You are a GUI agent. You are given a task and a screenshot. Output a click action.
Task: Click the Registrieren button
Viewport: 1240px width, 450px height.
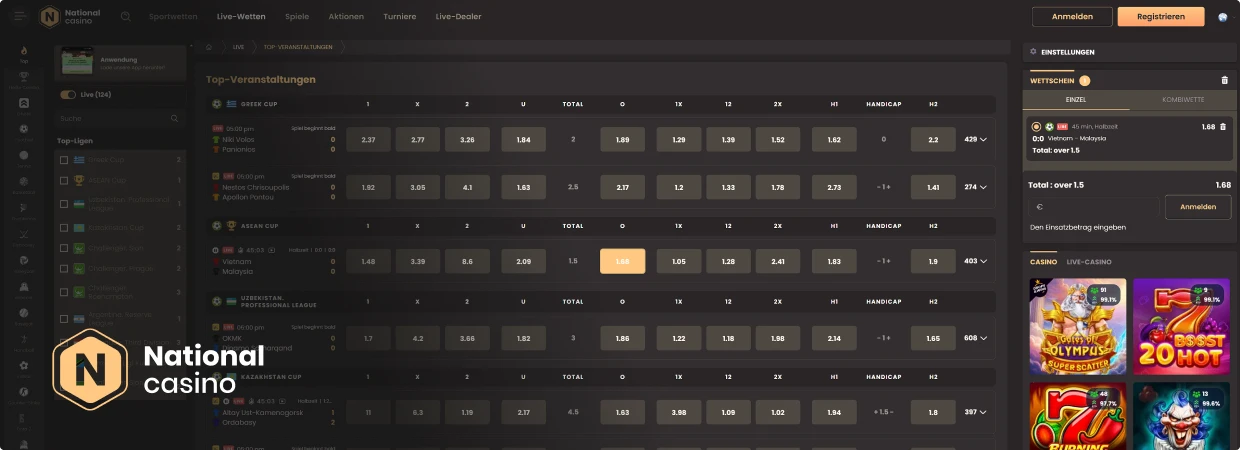tap(1161, 17)
